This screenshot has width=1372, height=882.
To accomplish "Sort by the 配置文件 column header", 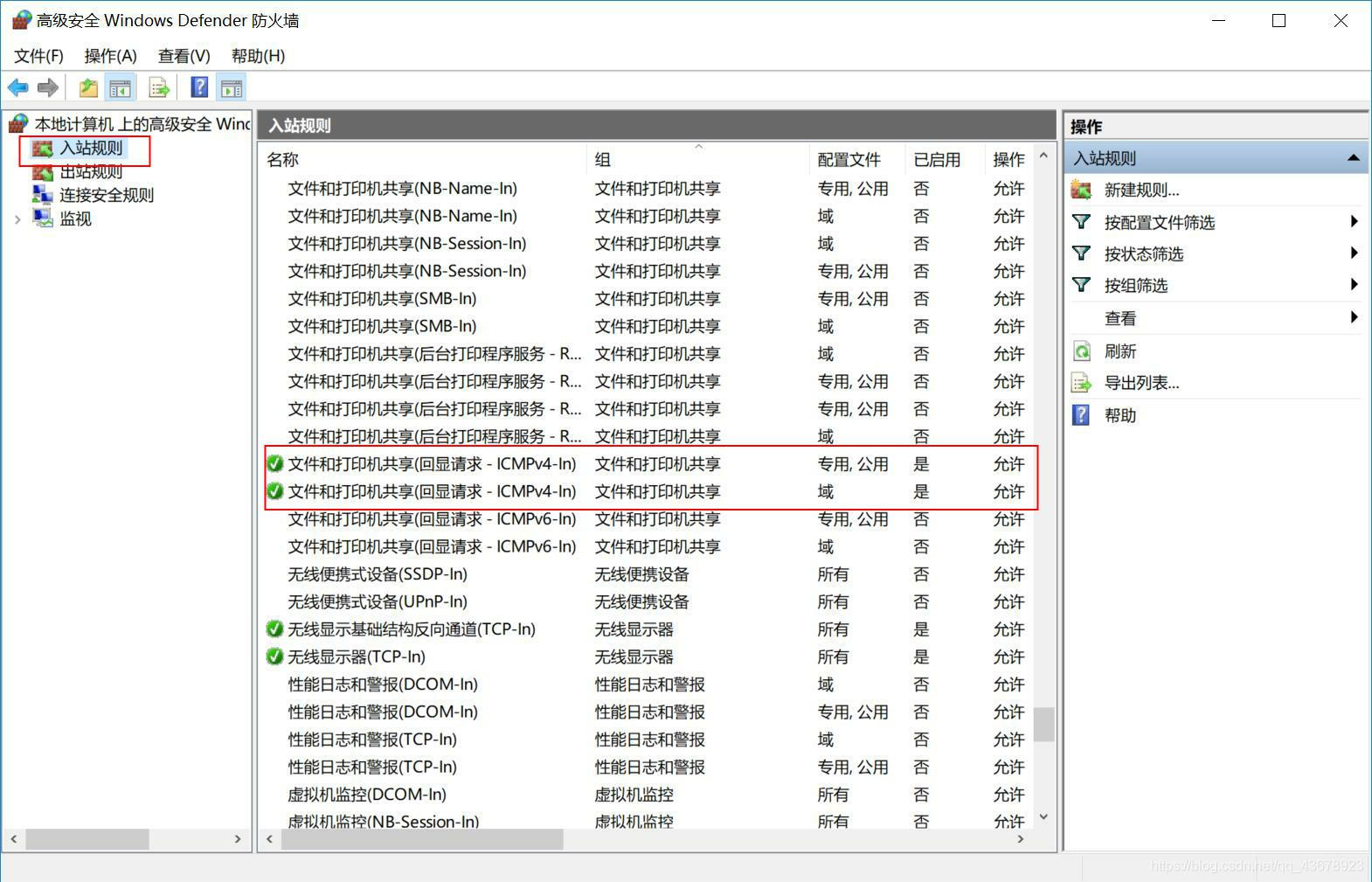I will tap(857, 159).
